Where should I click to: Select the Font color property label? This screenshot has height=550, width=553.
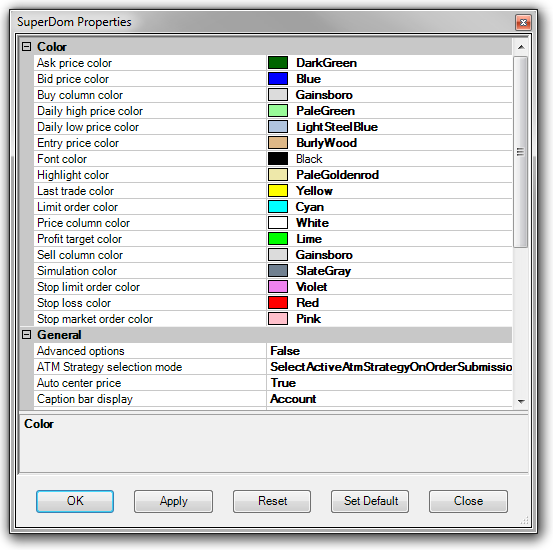click(x=62, y=159)
